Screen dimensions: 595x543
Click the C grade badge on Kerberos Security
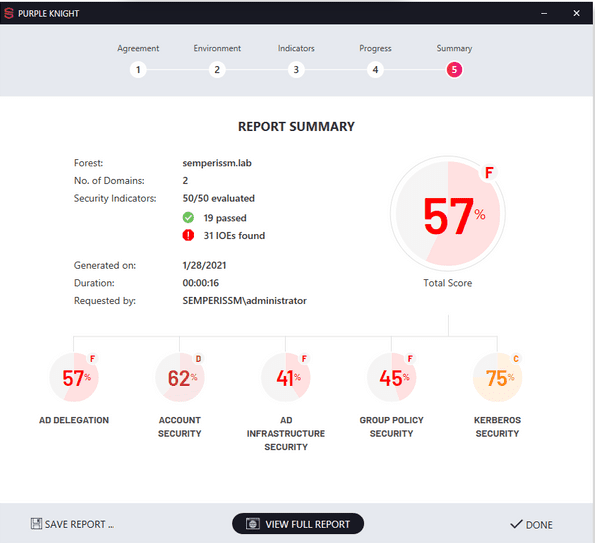coord(515,359)
